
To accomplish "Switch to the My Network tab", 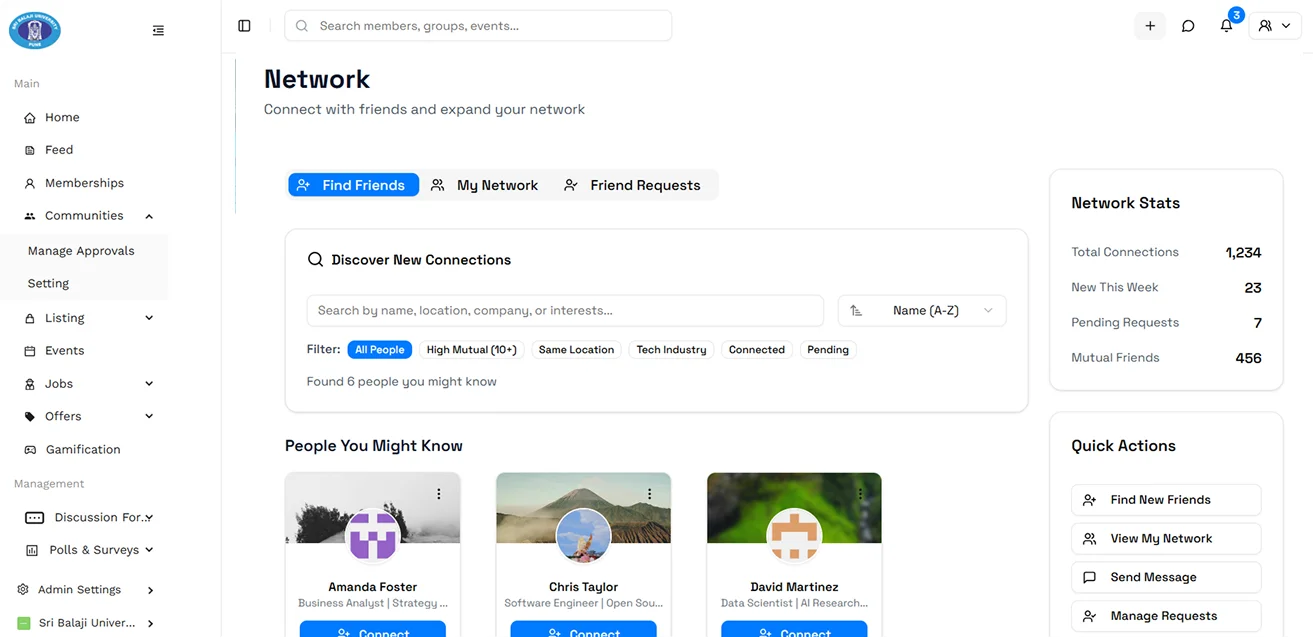I will click(485, 185).
